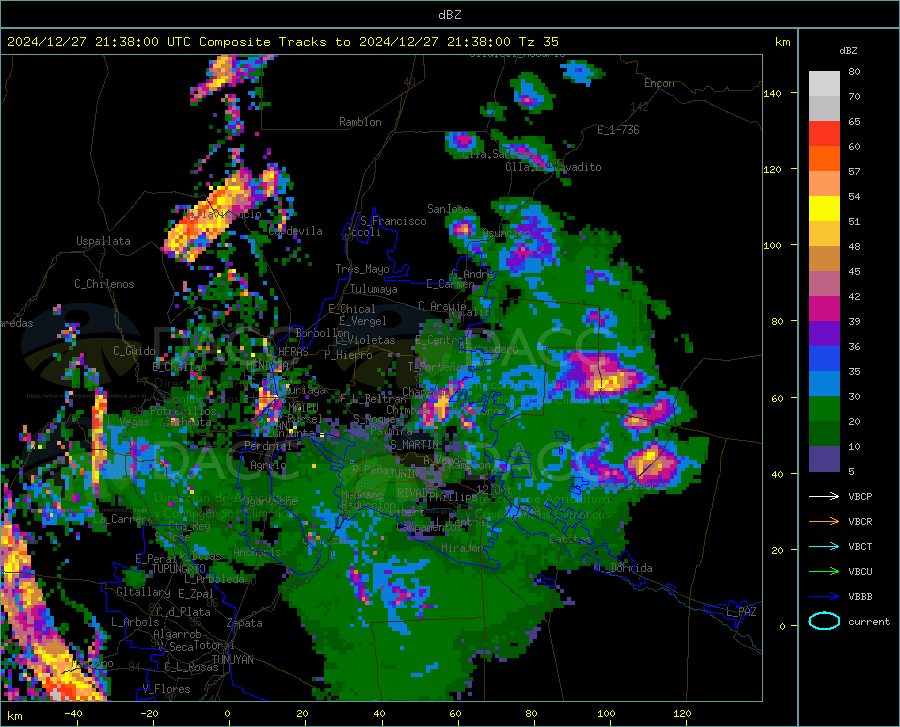Click the La_Carrera map label
900x727 pixels.
click(121, 519)
